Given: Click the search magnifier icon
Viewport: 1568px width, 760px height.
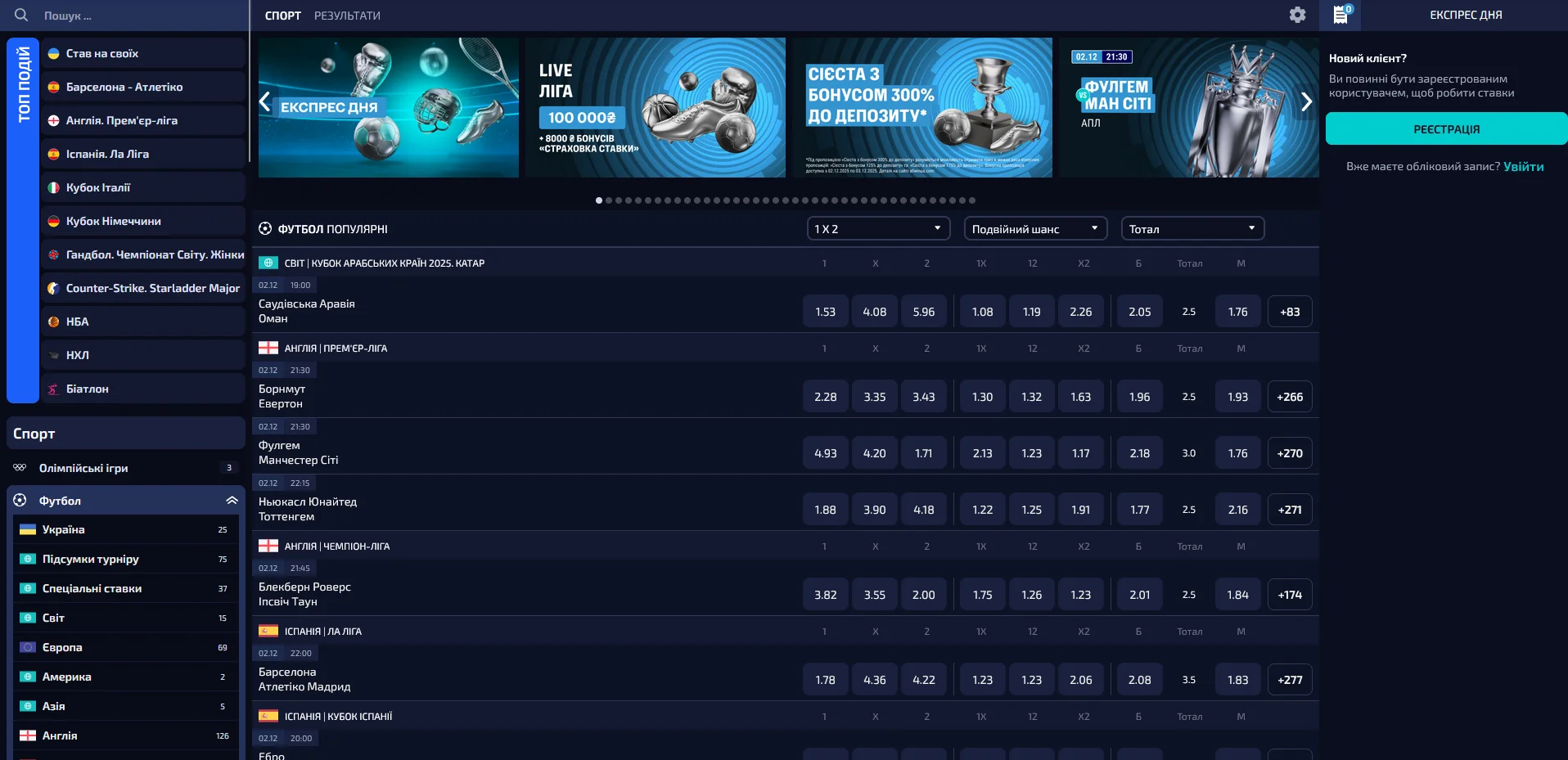Looking at the screenshot, I should pyautogui.click(x=21, y=15).
